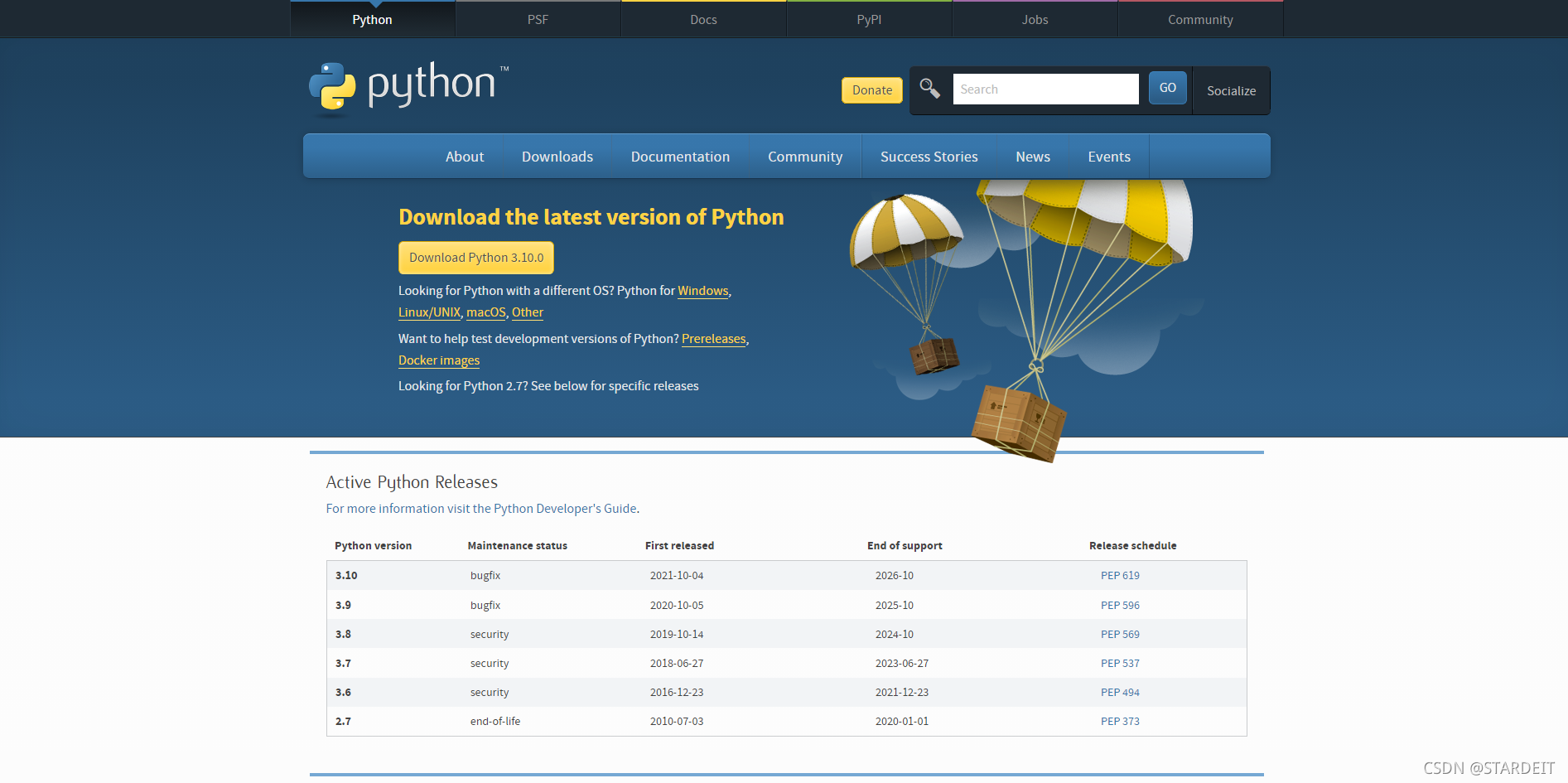Open the Jobs top-bar tab
This screenshot has width=1568, height=783.
pyautogui.click(x=1035, y=19)
